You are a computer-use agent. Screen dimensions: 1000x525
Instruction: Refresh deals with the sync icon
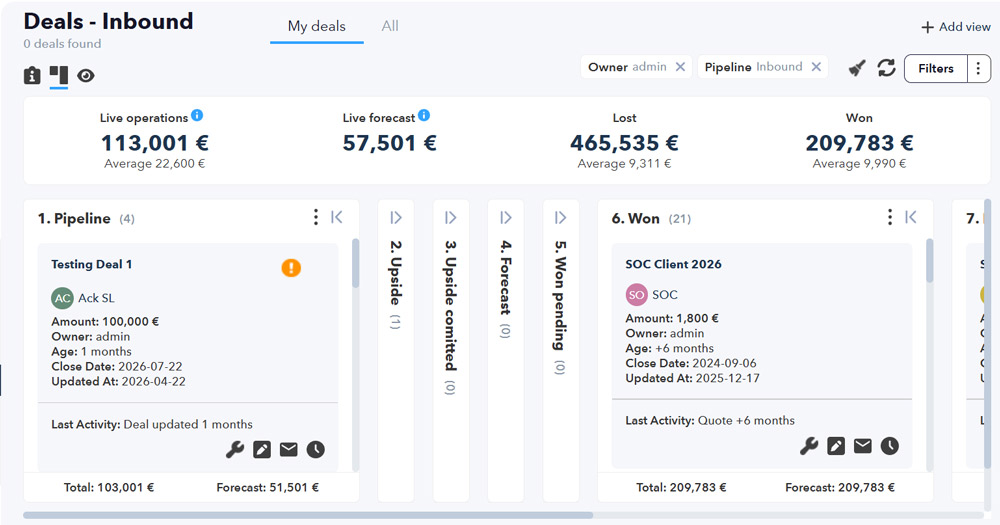click(886, 68)
